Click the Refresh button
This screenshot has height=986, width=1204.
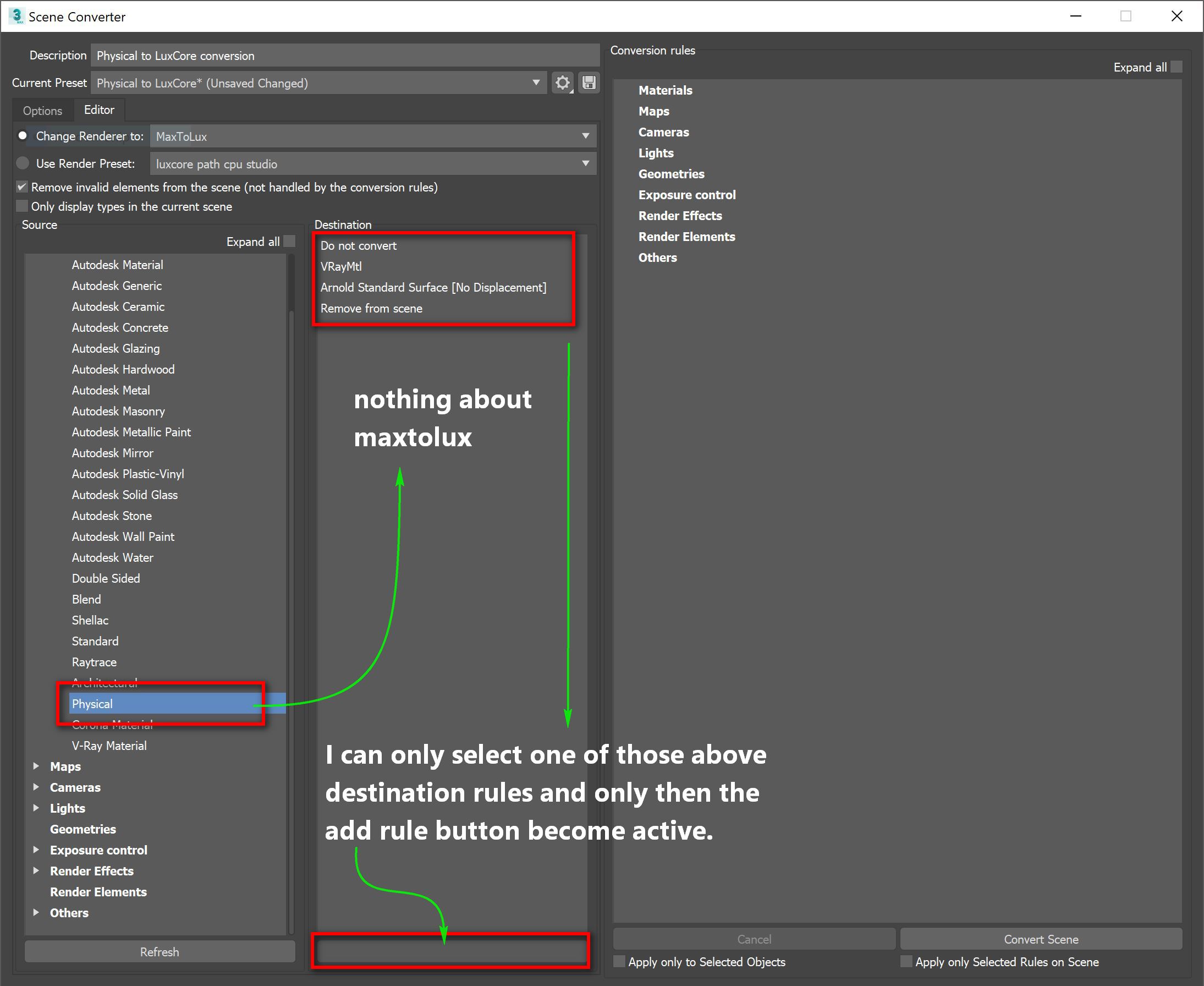click(x=160, y=952)
